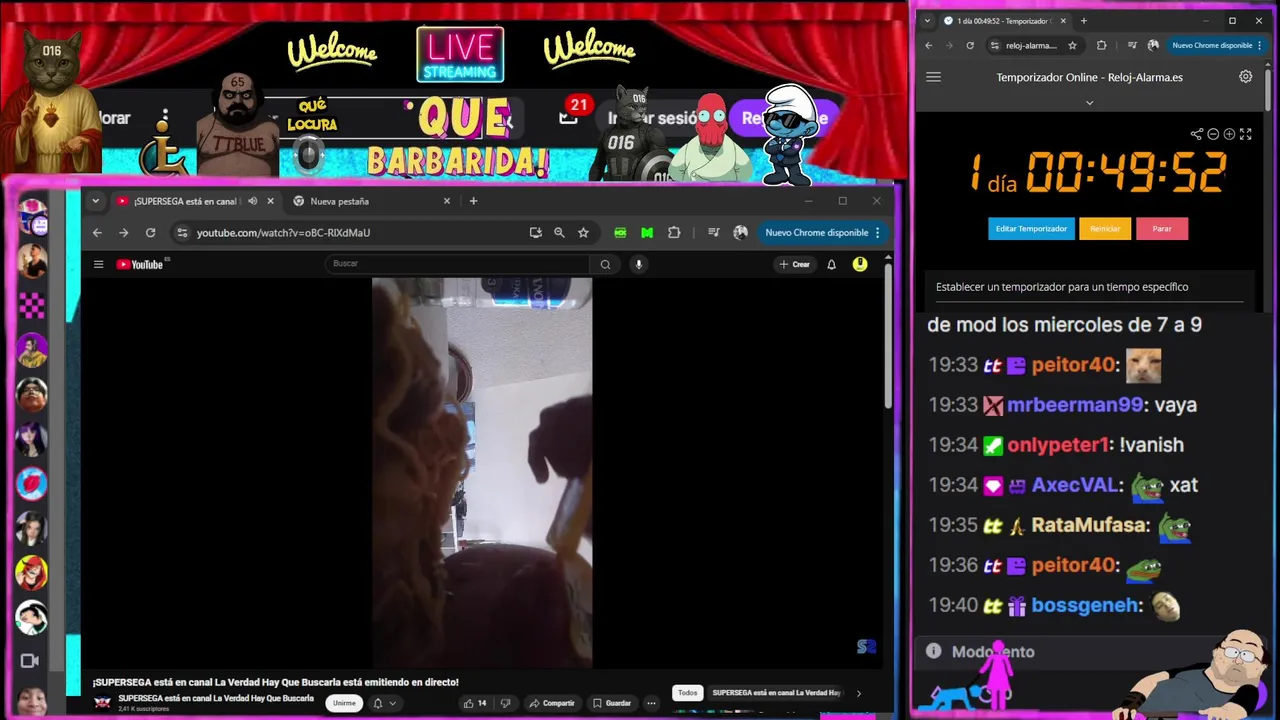Expand tab search dropdown in YouTube window
Screen dimensions: 1280x720
[95, 201]
